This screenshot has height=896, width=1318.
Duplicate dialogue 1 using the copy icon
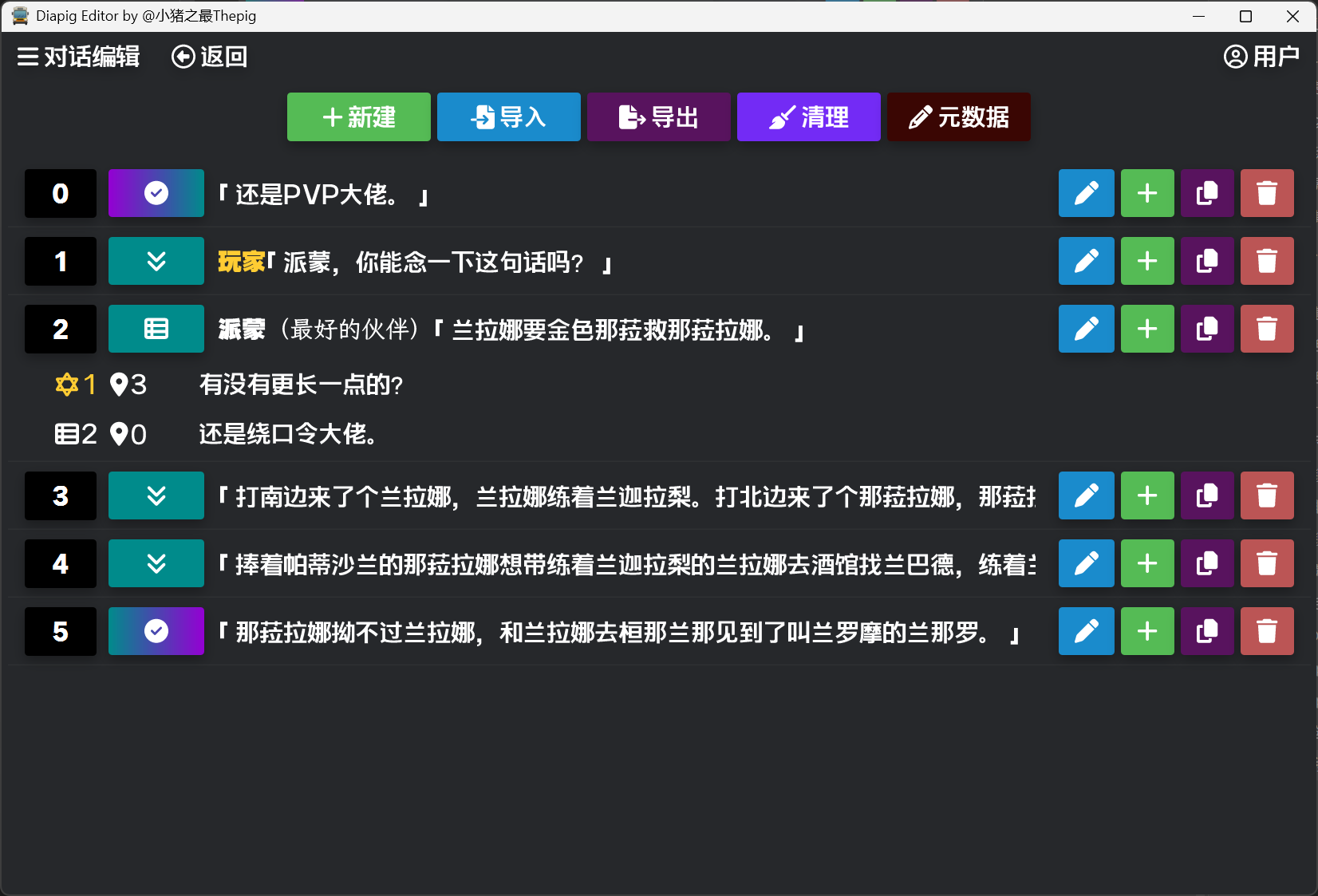1206,261
